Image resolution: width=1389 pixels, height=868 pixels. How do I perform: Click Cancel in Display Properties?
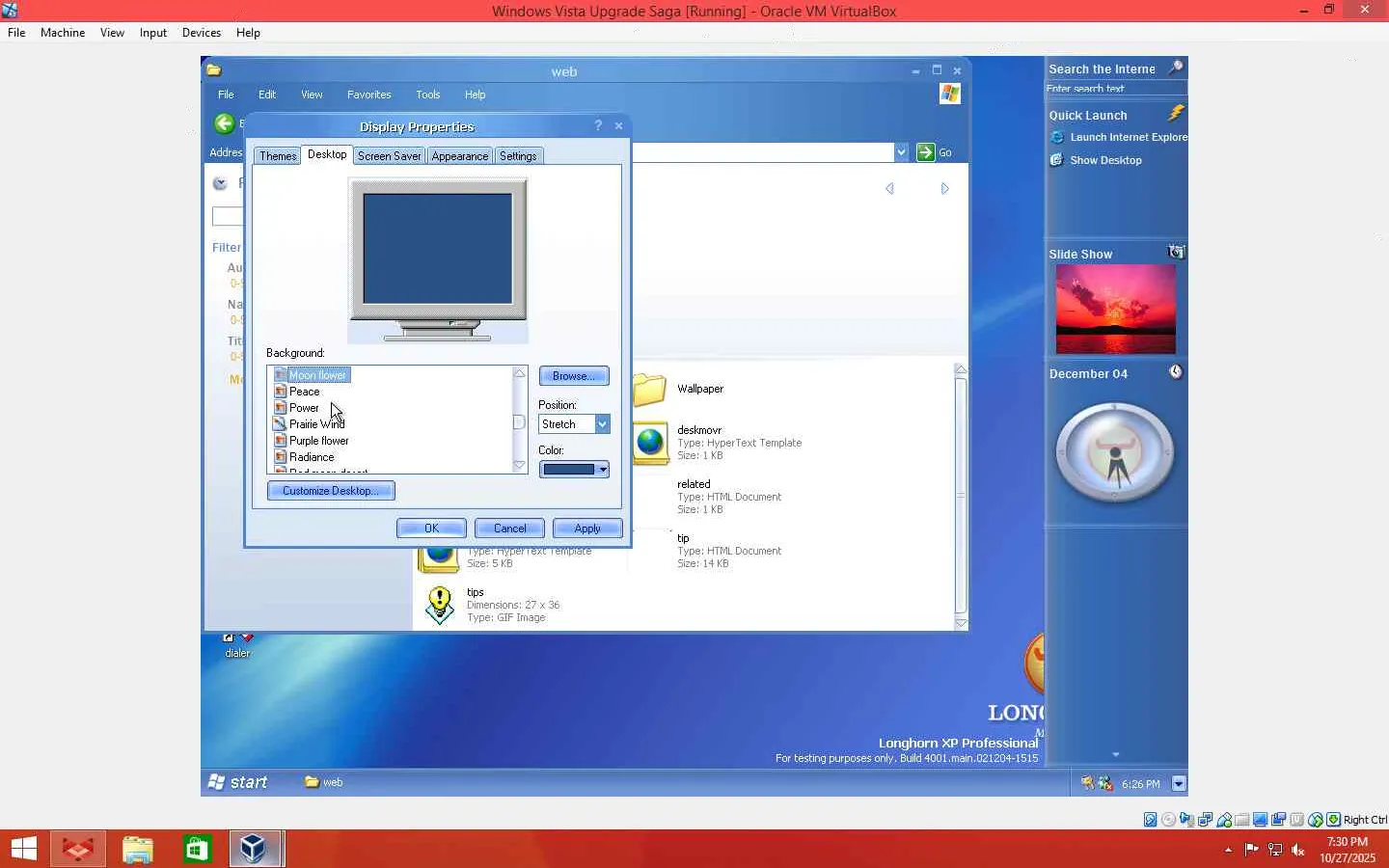(509, 529)
